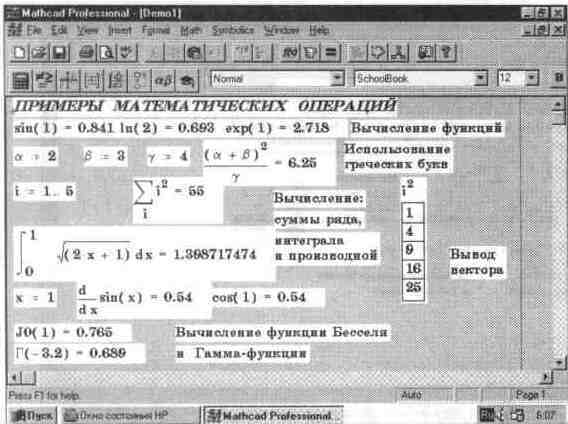Image resolution: width=568 pixels, height=424 pixels.
Task: Open the Insert menu
Action: [x=120, y=30]
